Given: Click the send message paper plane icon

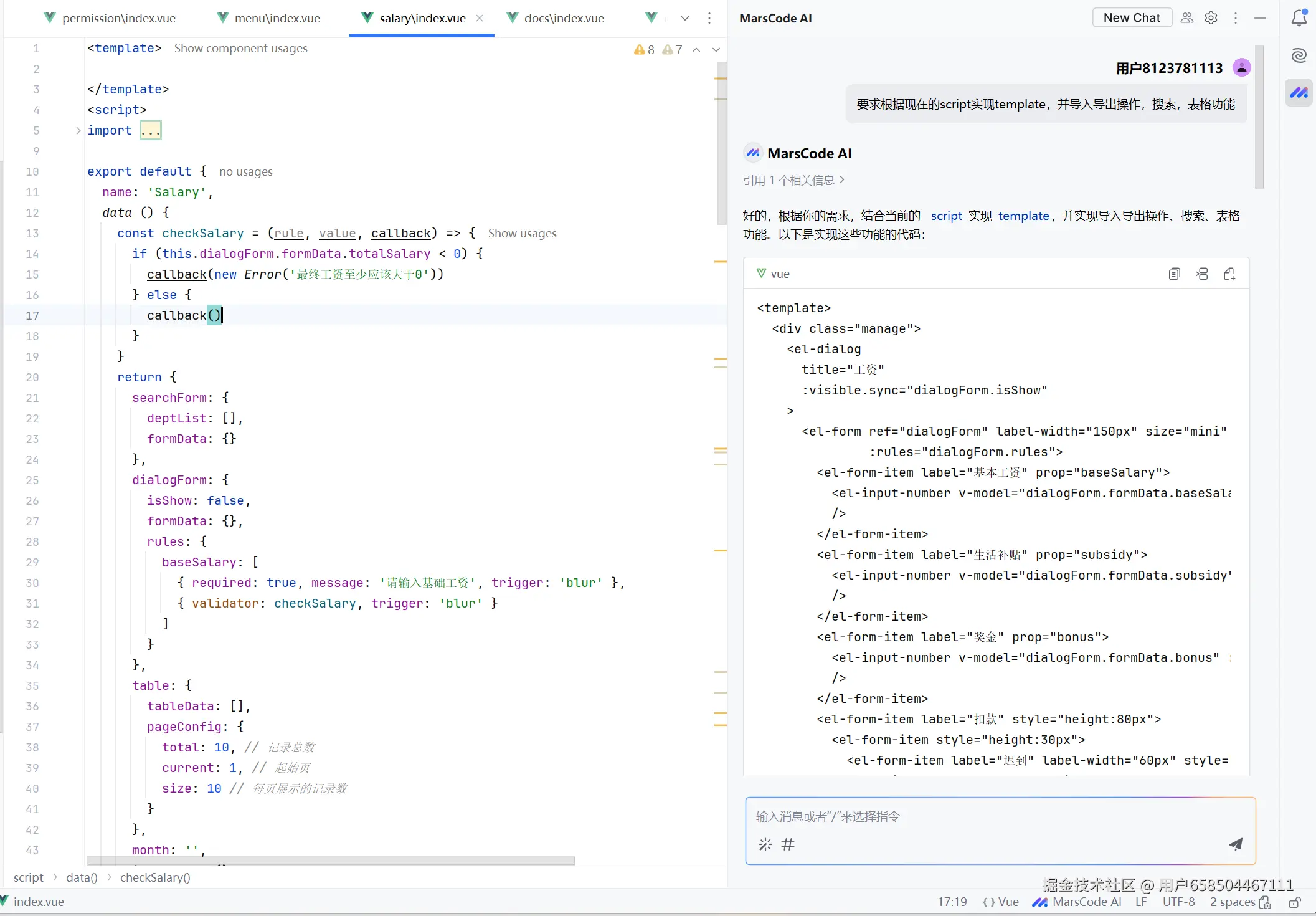Looking at the screenshot, I should pos(1236,844).
